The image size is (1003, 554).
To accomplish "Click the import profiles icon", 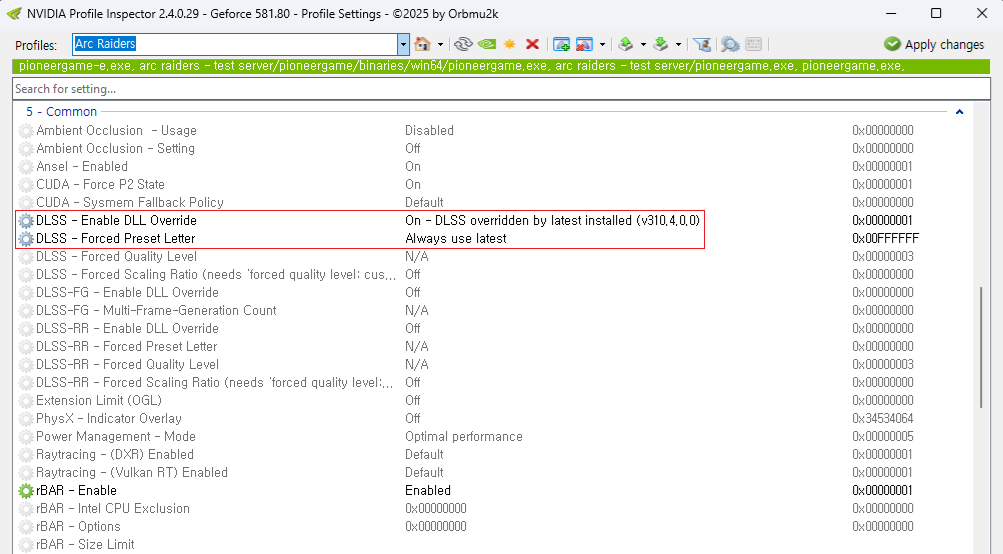I will click(x=661, y=44).
